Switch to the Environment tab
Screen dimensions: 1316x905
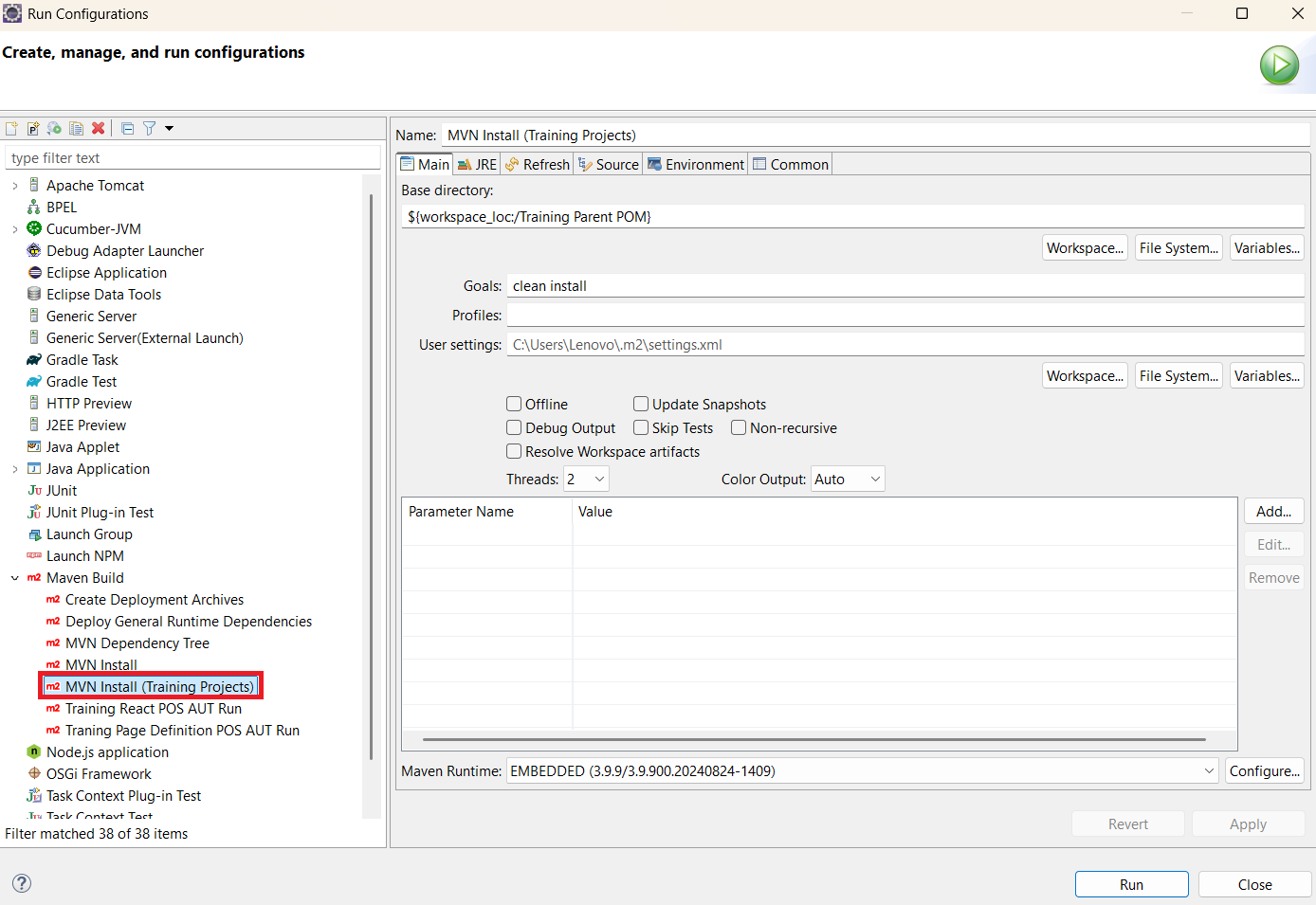click(x=696, y=164)
